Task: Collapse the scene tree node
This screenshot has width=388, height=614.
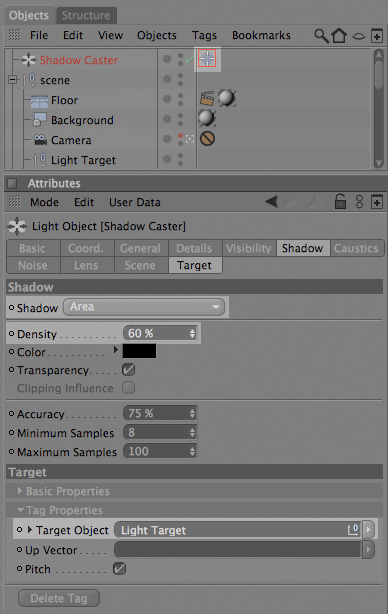Action: coord(13,80)
